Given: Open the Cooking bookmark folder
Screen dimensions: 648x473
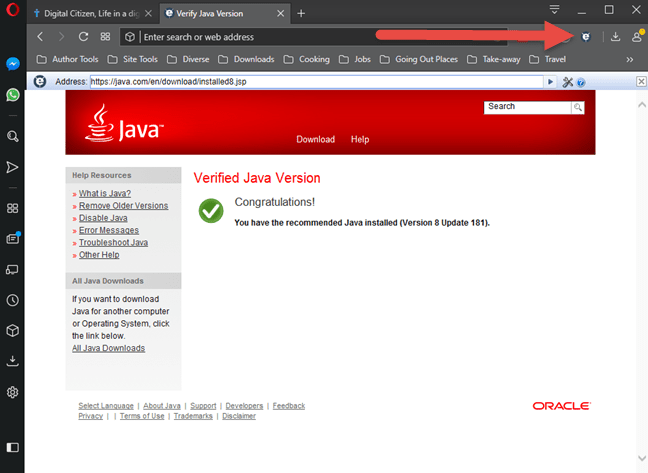Looking at the screenshot, I should click(307, 59).
